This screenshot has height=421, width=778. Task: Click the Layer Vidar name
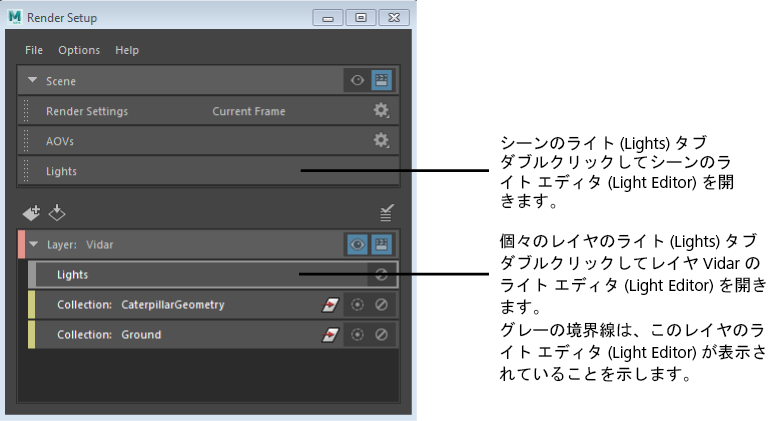pos(100,245)
